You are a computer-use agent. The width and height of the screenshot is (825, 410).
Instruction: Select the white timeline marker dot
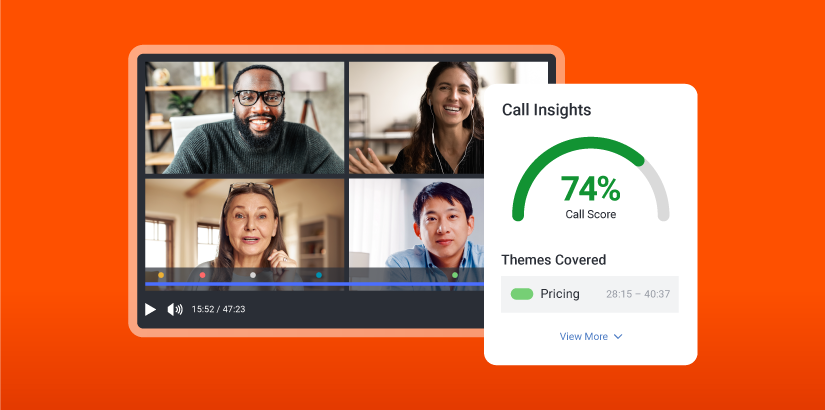tap(253, 275)
